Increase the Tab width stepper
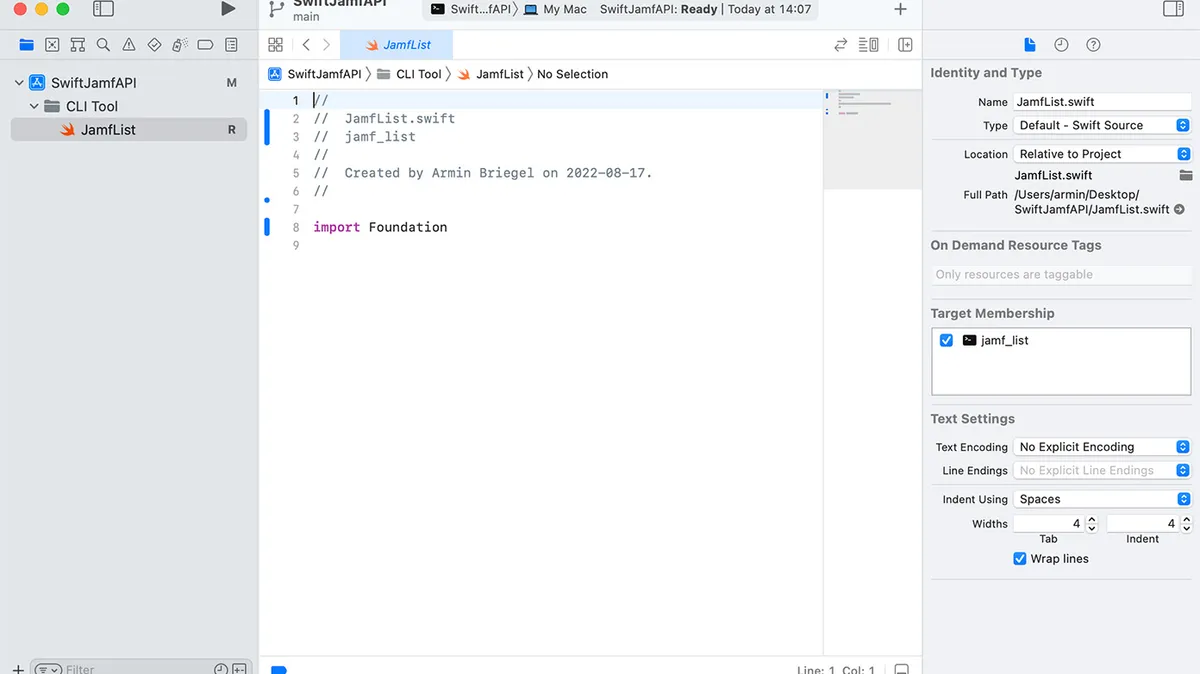The height and width of the screenshot is (674, 1200). coord(1090,518)
